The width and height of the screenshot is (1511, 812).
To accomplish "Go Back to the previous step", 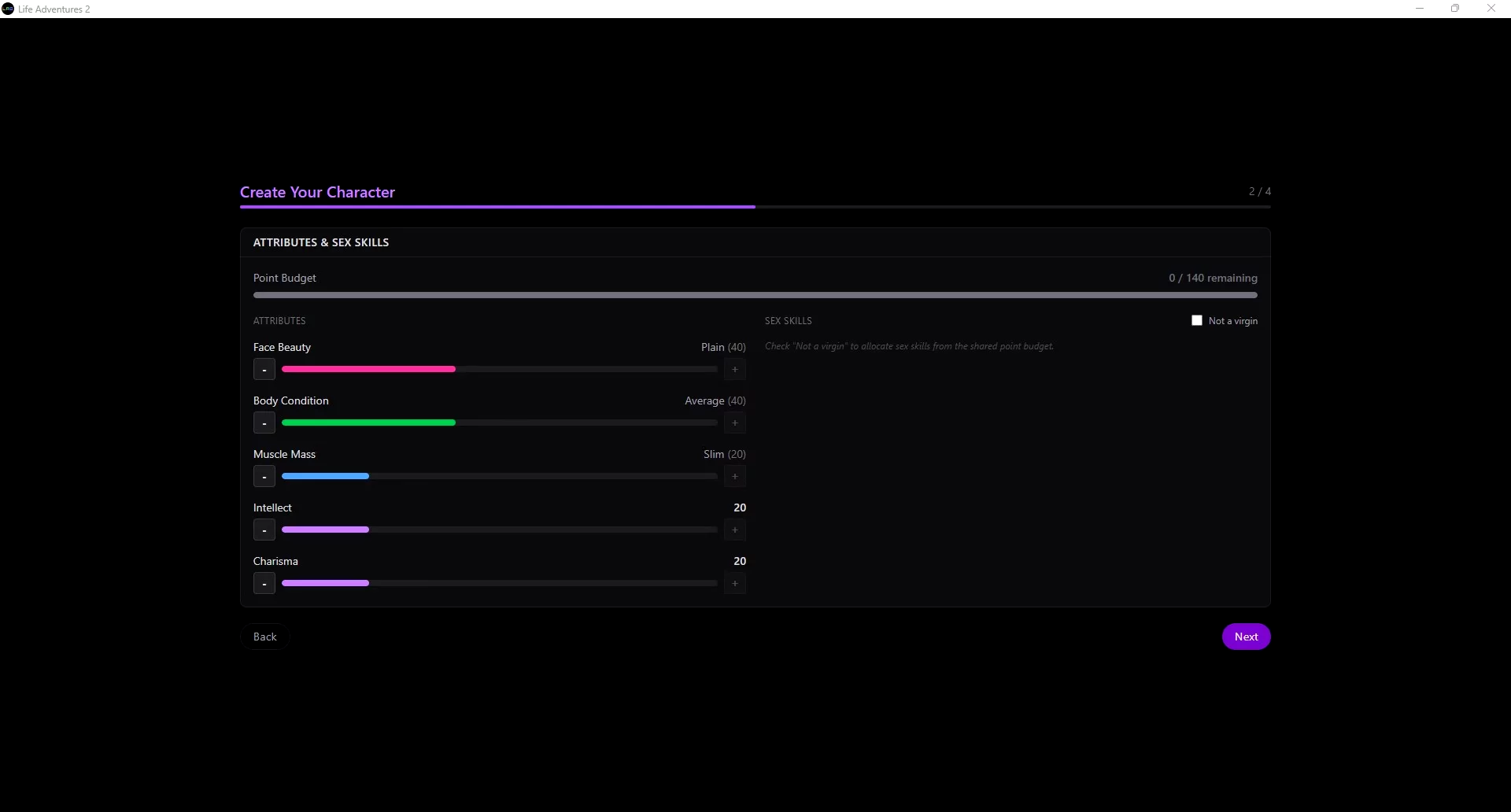I will pos(265,637).
